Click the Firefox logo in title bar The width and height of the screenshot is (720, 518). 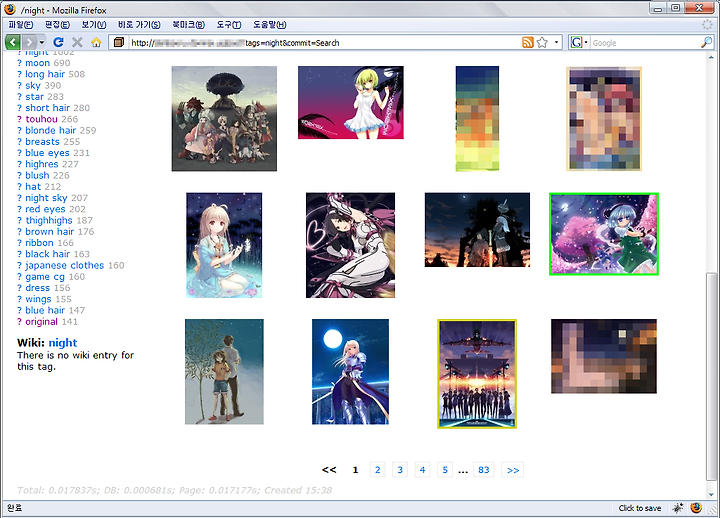pyautogui.click(x=10, y=10)
